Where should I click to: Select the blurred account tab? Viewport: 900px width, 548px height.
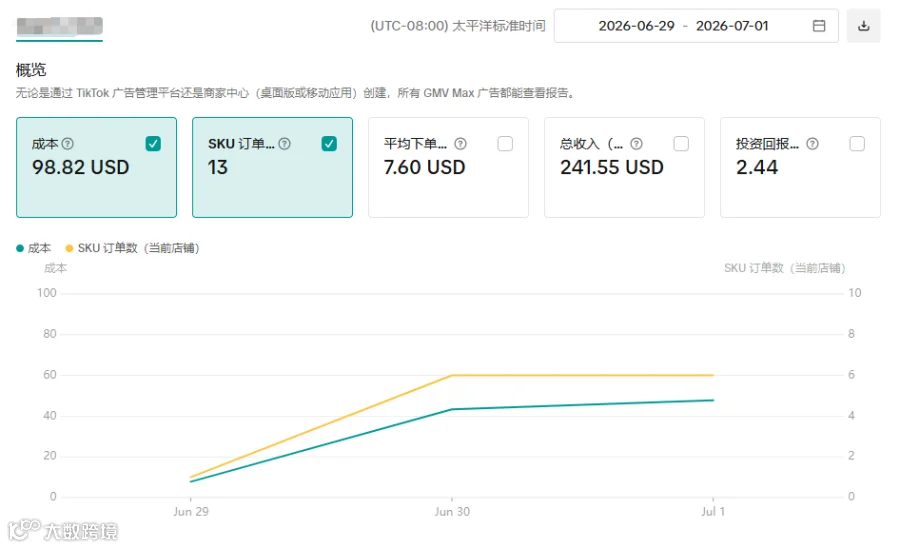click(60, 26)
